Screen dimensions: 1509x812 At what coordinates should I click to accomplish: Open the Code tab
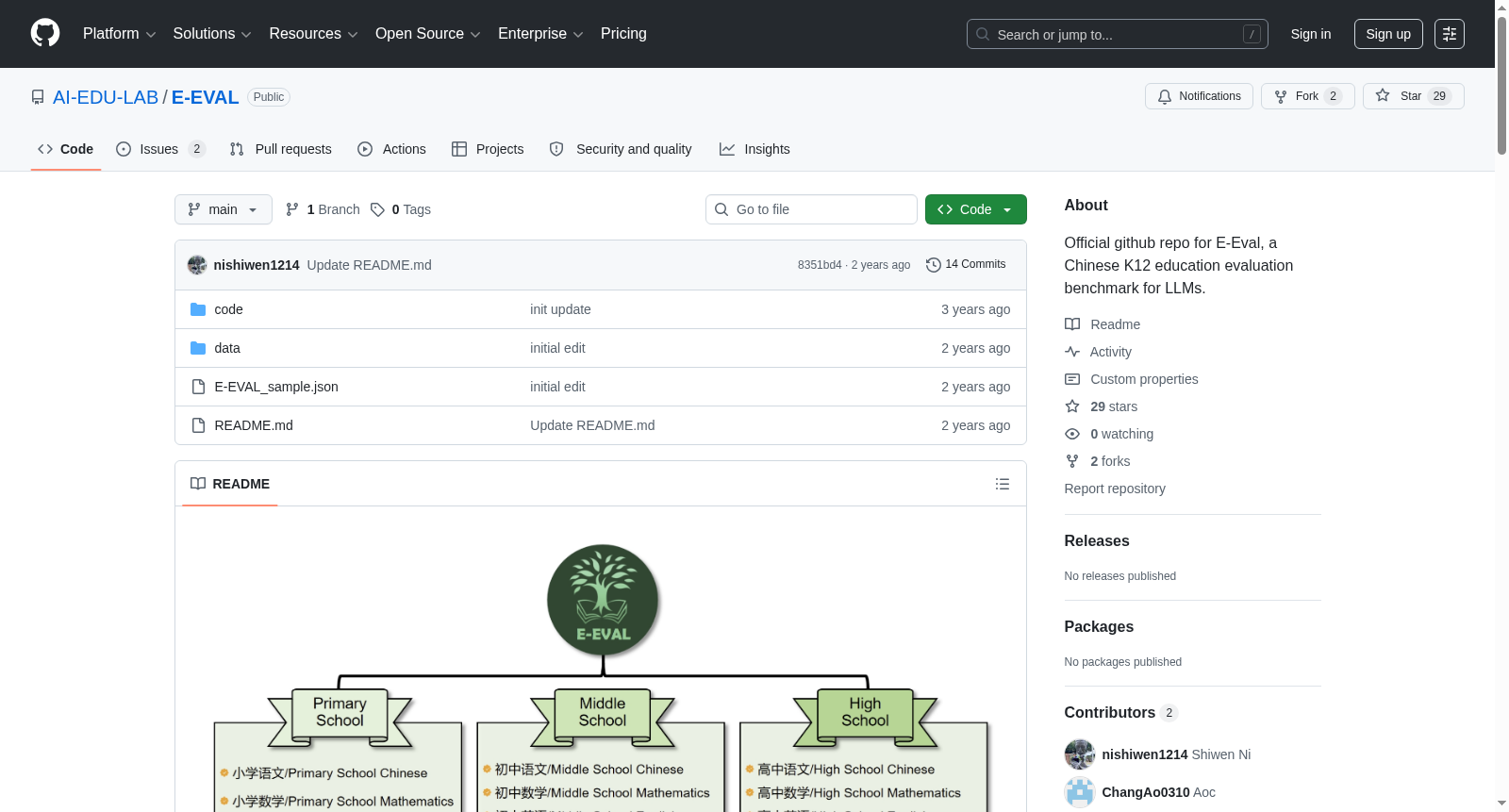click(66, 149)
